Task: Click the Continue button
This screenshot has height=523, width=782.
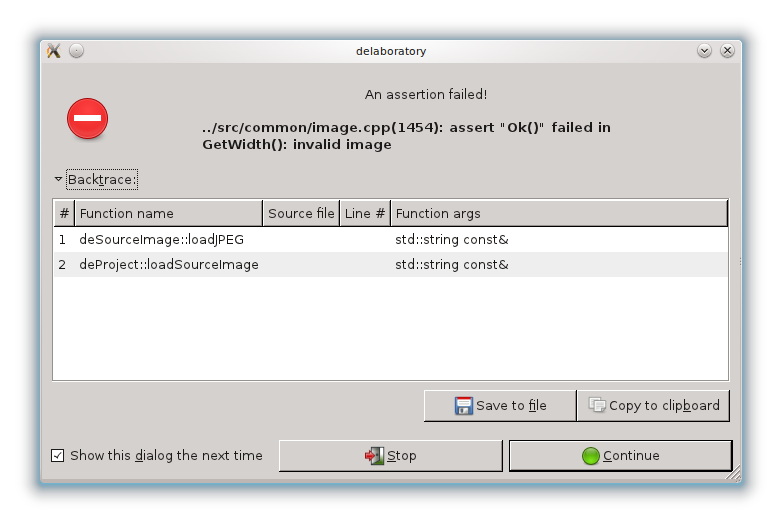Action: tap(620, 456)
